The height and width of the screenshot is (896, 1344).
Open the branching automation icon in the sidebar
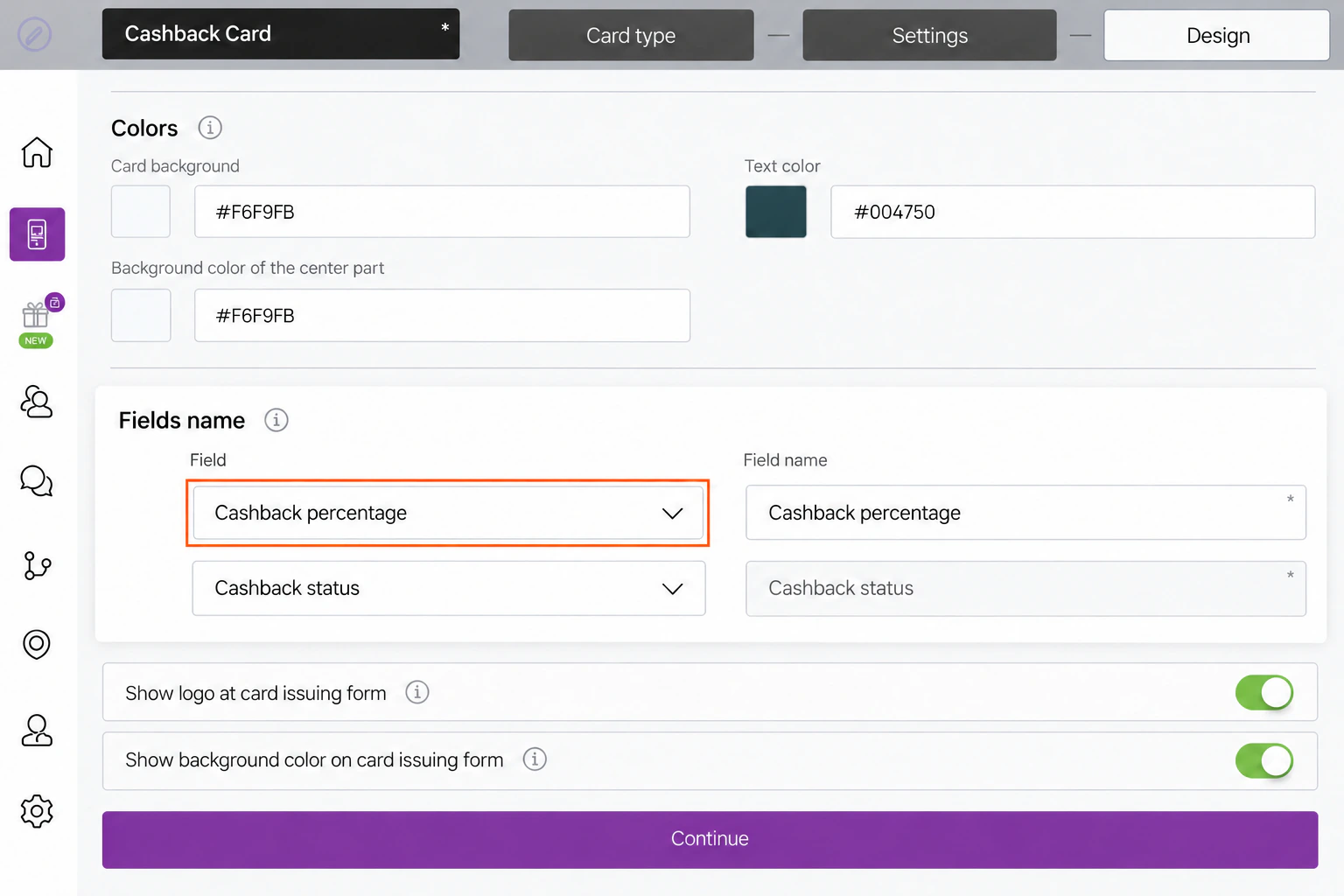37,565
